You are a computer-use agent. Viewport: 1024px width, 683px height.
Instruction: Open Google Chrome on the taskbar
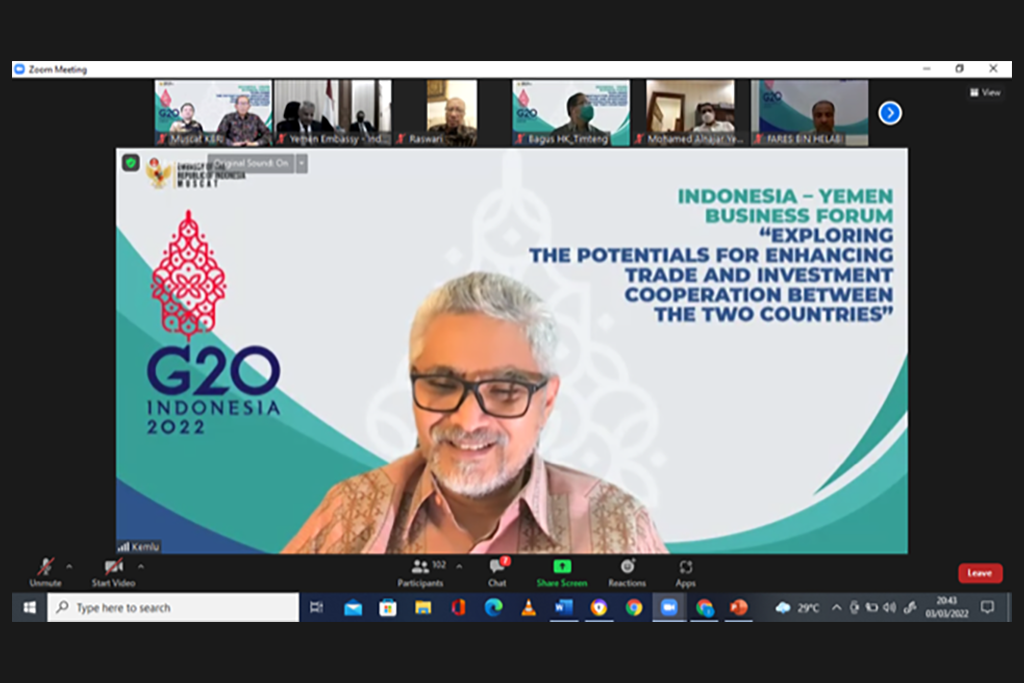(633, 608)
